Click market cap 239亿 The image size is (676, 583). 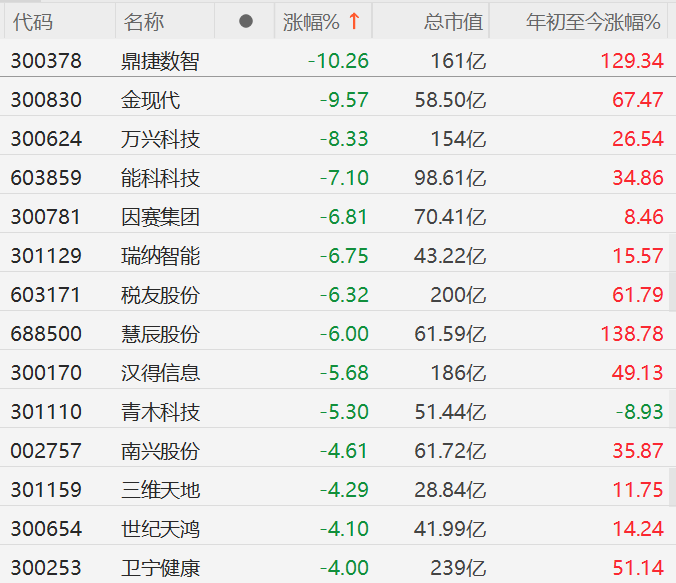point(458,568)
